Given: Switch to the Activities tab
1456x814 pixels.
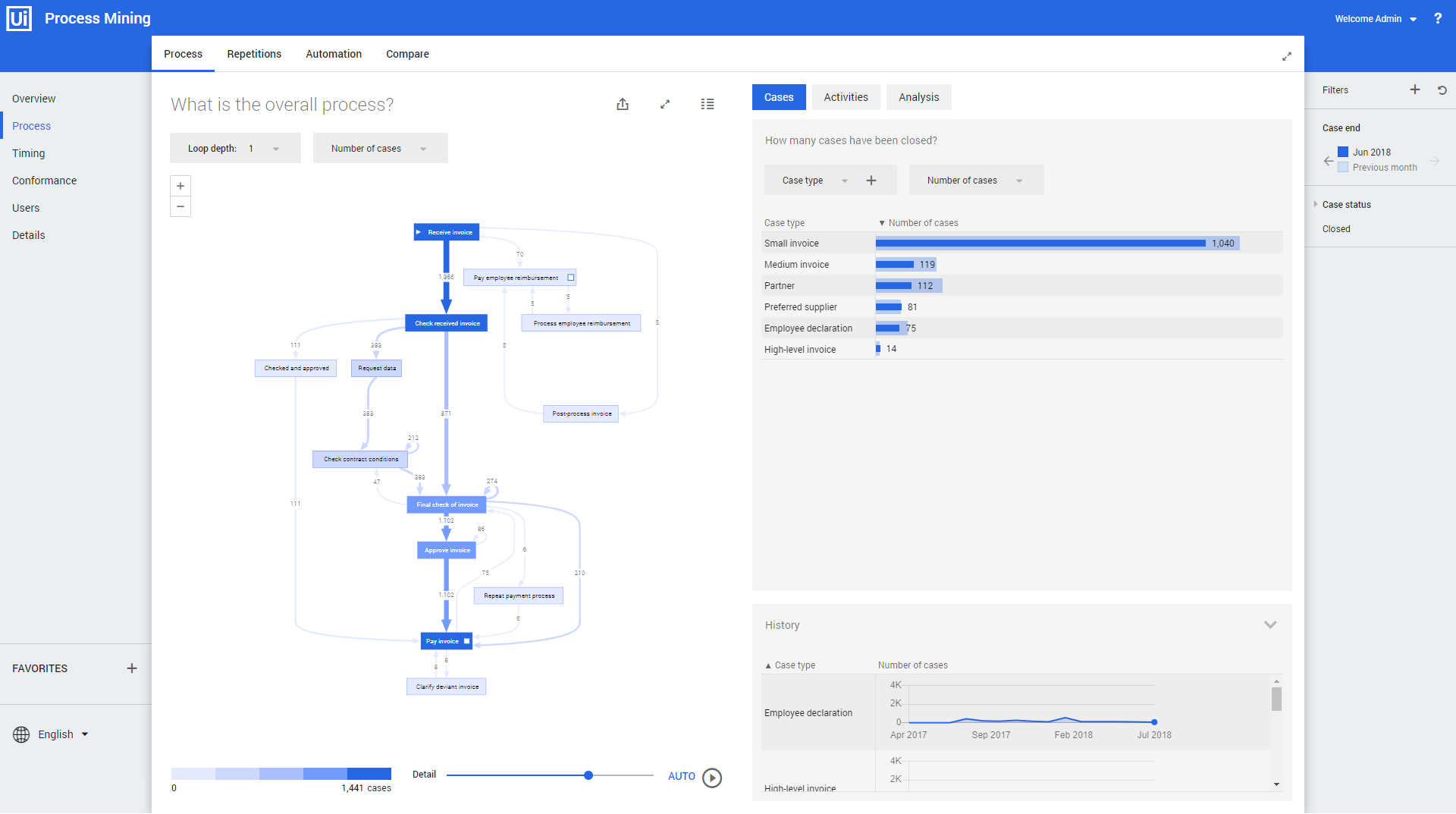Looking at the screenshot, I should (x=845, y=97).
